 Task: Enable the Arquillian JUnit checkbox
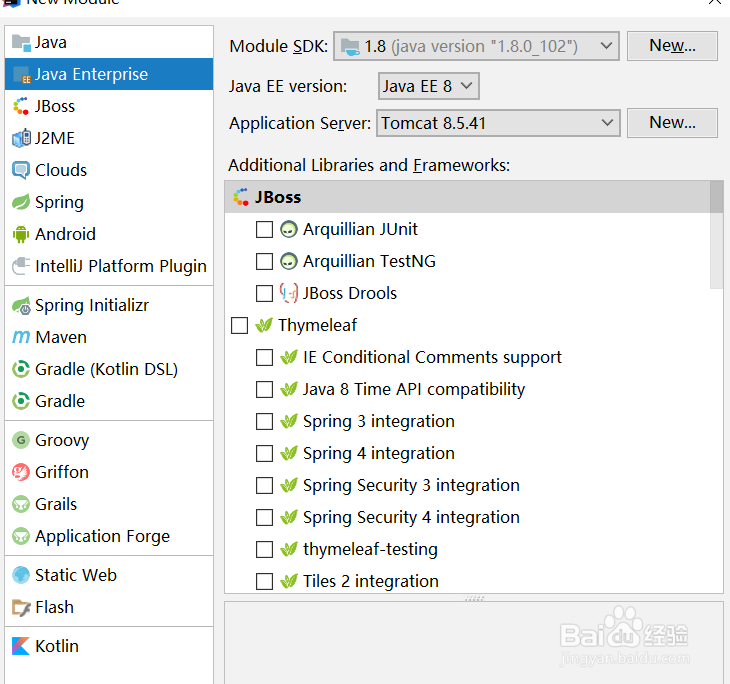[x=264, y=229]
